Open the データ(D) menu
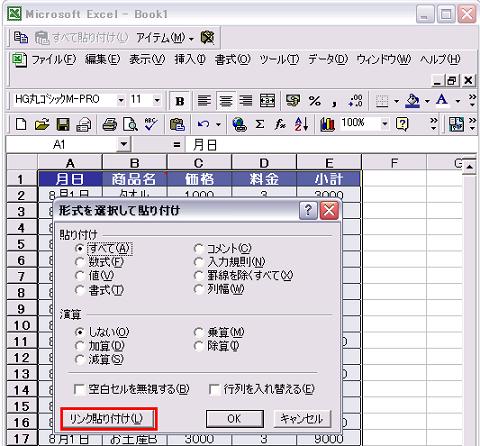 click(x=328, y=60)
